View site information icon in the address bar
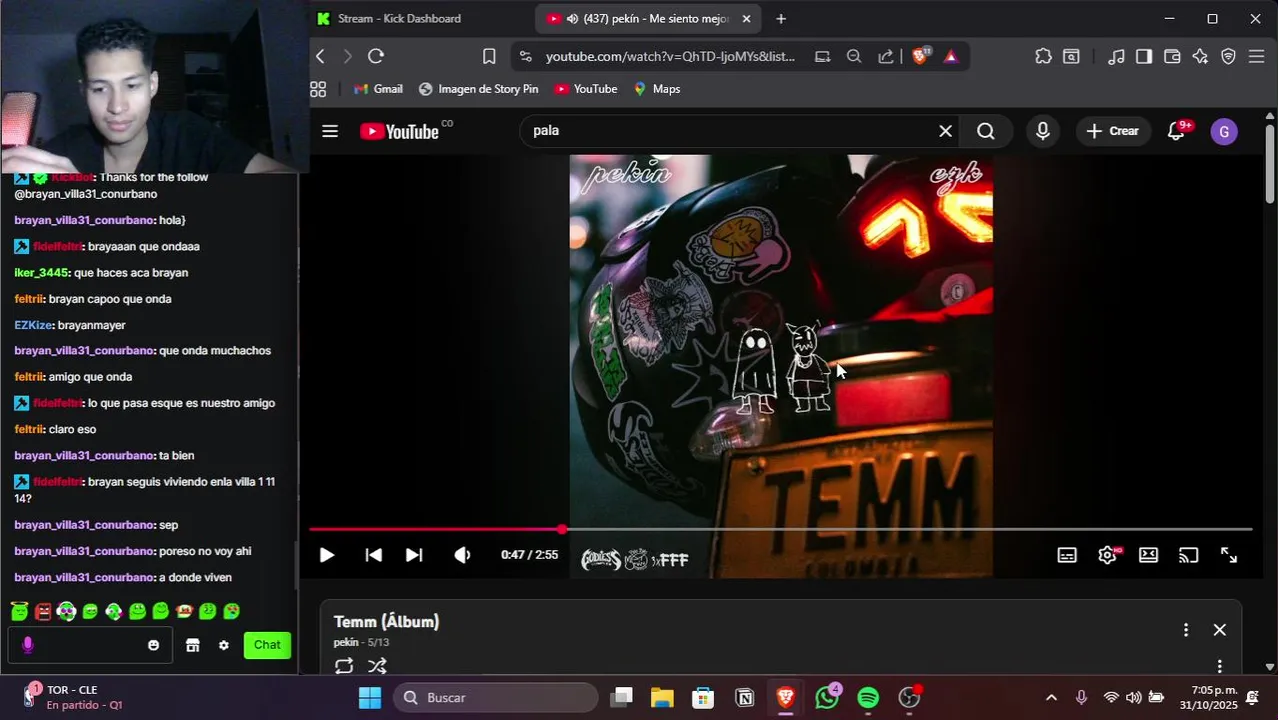Image resolution: width=1278 pixels, height=720 pixels. pos(526,56)
